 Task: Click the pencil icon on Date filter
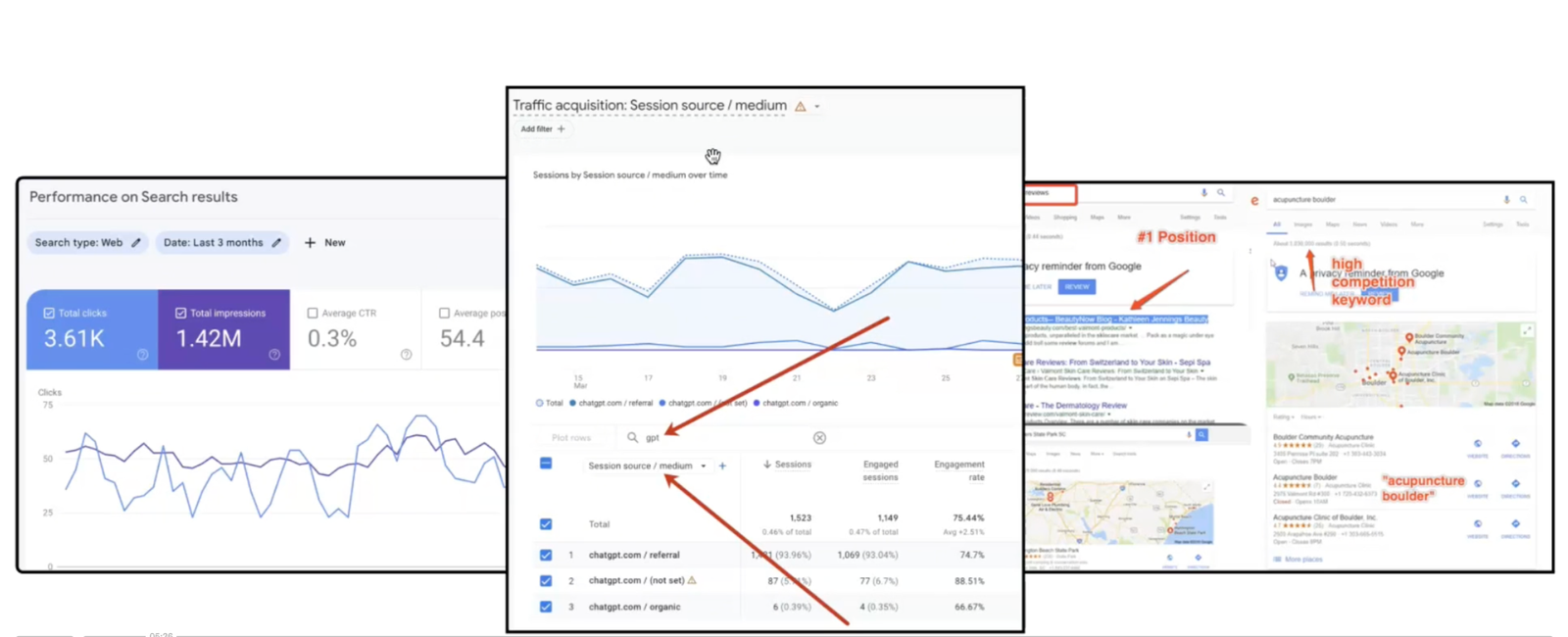[276, 243]
